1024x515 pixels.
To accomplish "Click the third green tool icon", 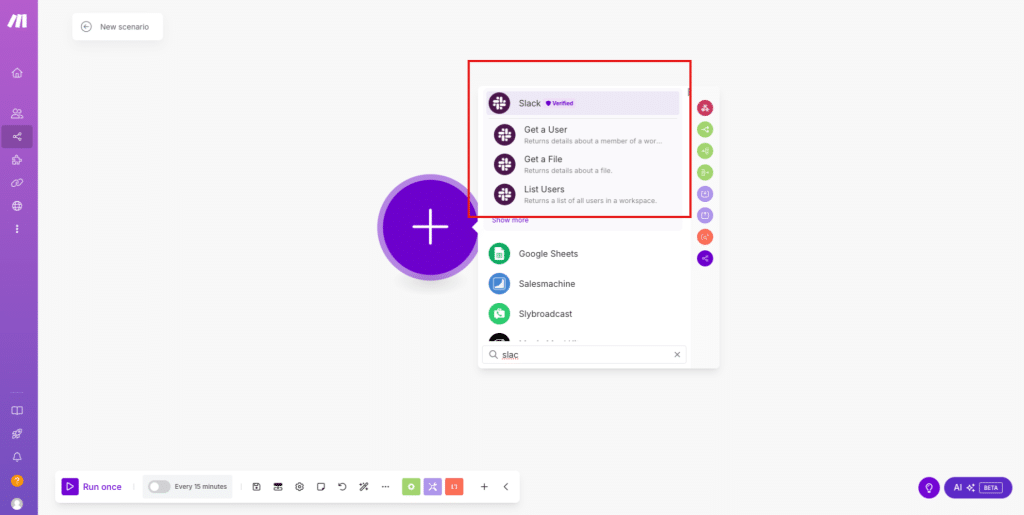I will tap(705, 172).
